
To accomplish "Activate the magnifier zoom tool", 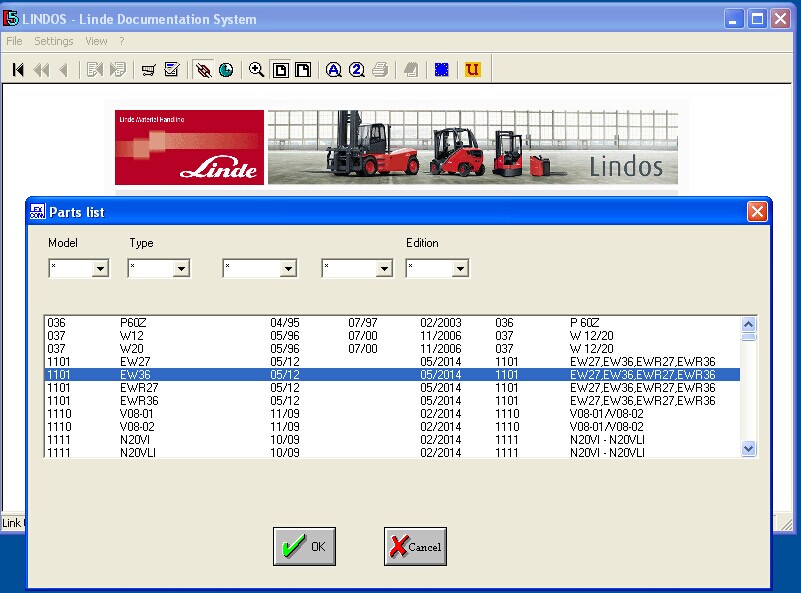I will click(256, 69).
